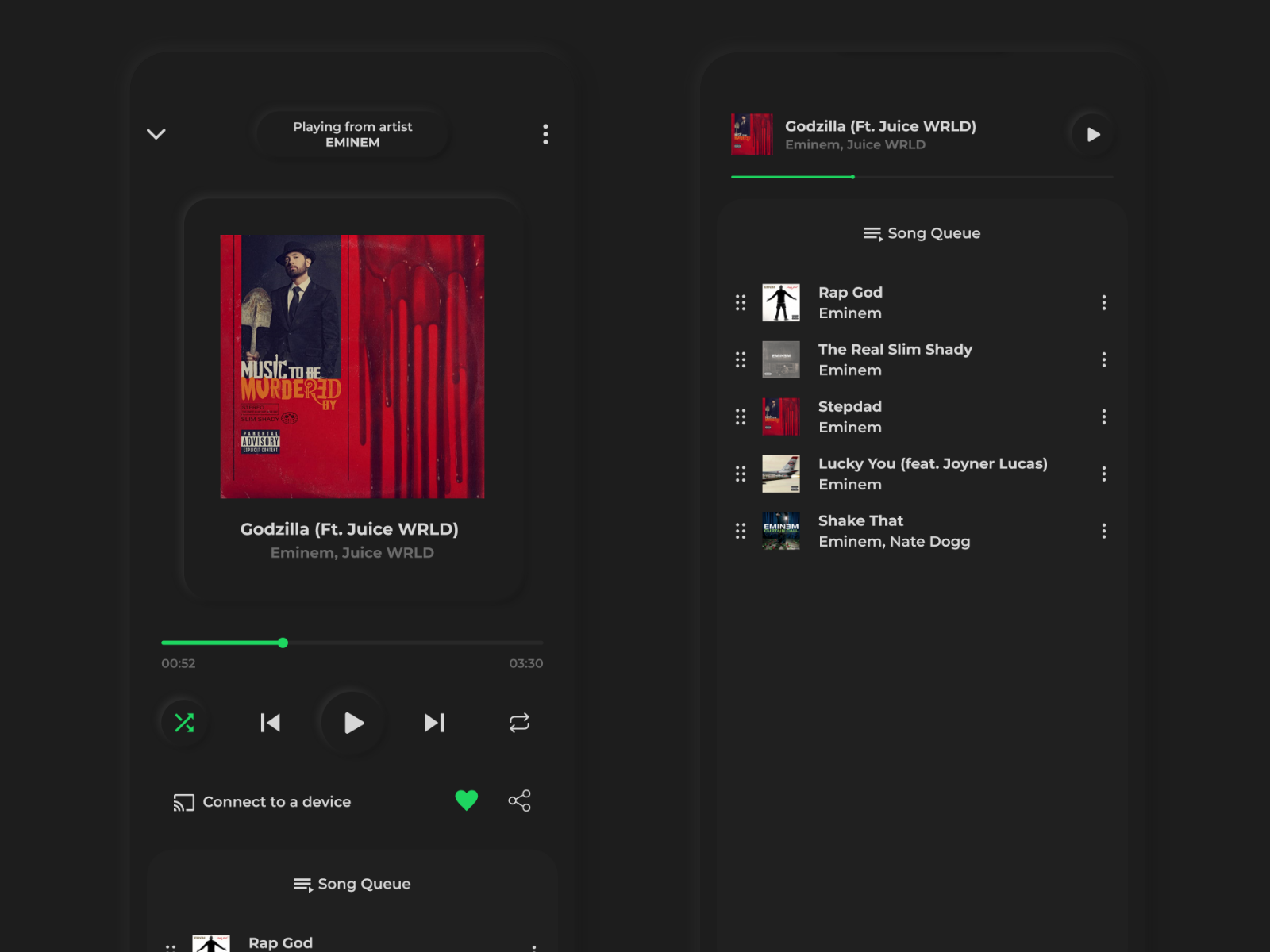Toggle play/pause on the main player
The width and height of the screenshot is (1270, 952).
coord(352,723)
